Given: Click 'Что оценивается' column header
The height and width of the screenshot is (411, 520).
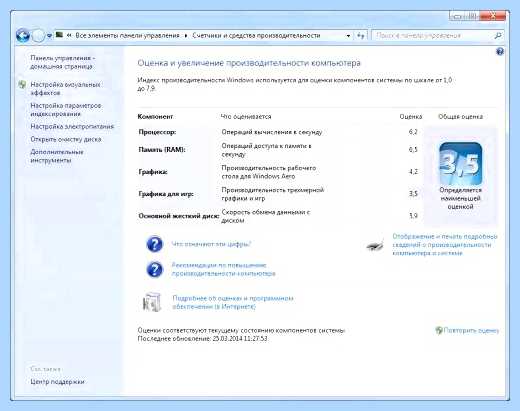Looking at the screenshot, I should pyautogui.click(x=246, y=116).
